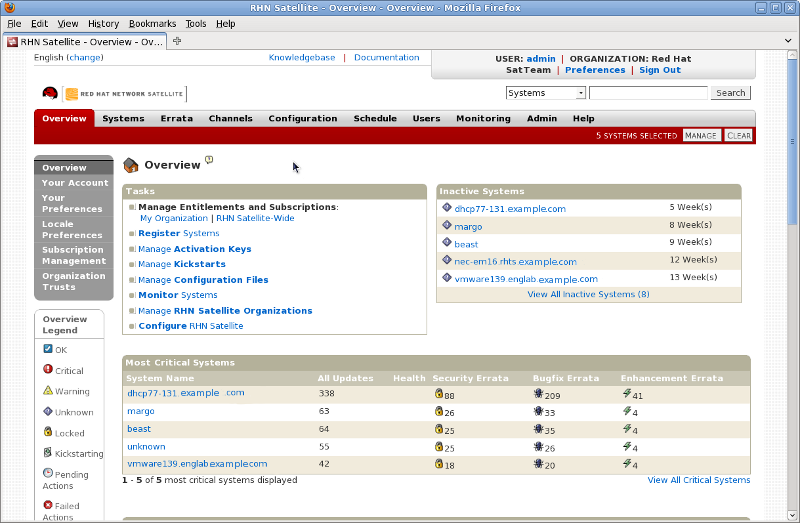The width and height of the screenshot is (800, 523).
Task: Follow the View All Critical Systems link
Action: [x=698, y=480]
